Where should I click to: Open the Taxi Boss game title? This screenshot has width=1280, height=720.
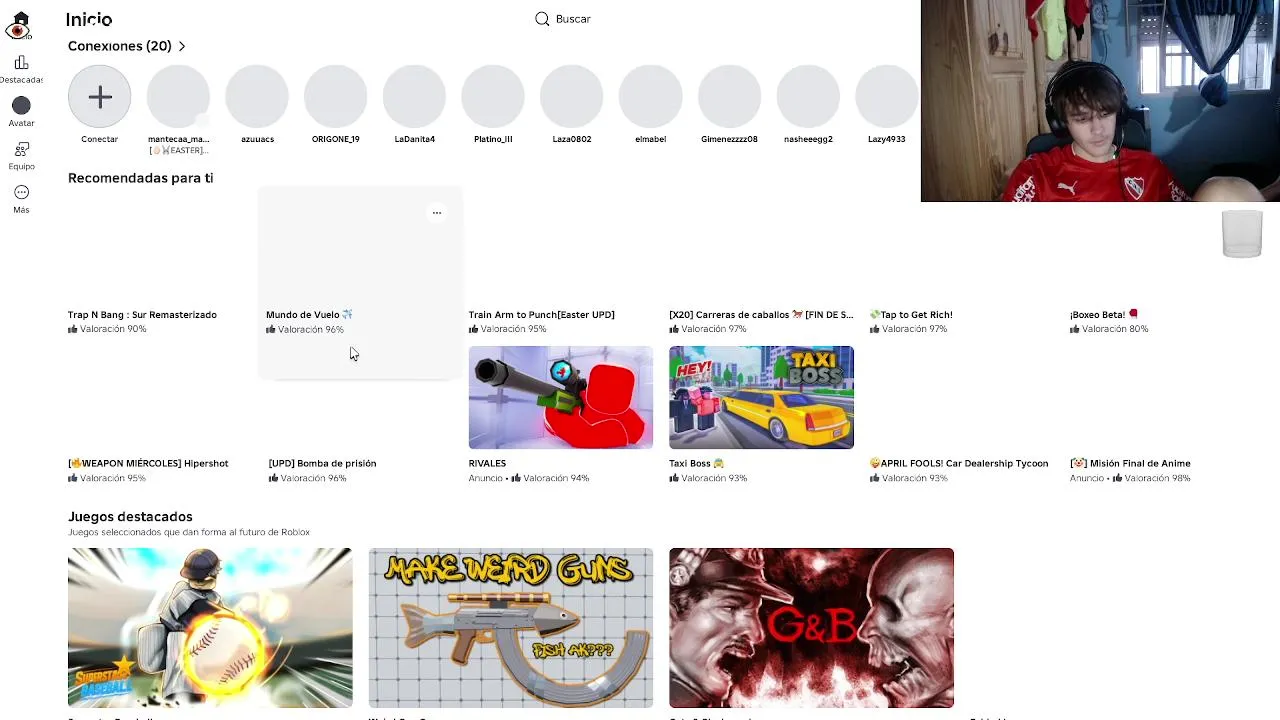[x=696, y=464]
